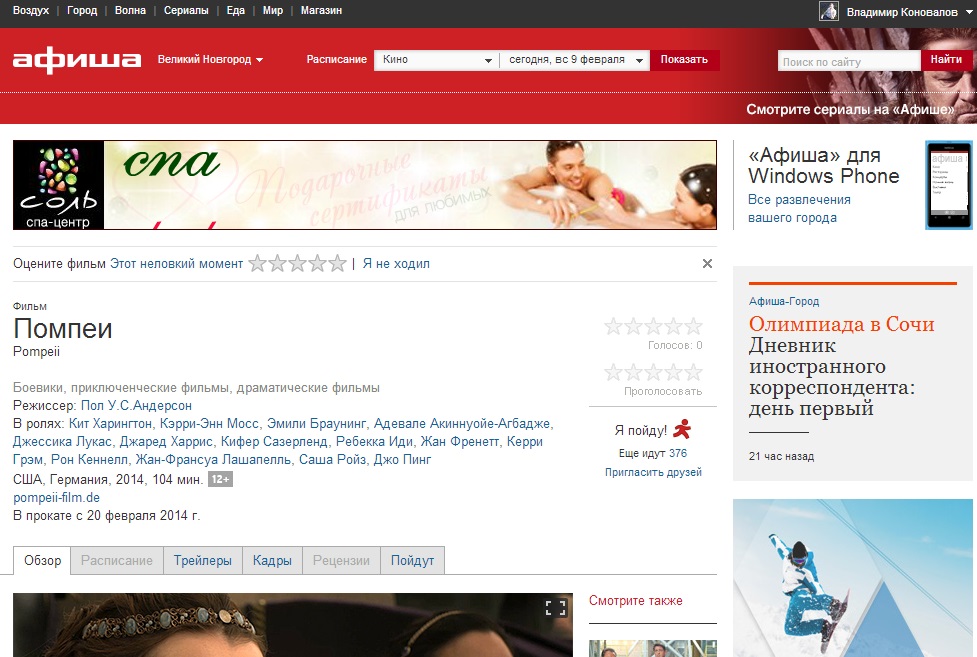Image resolution: width=977 pixels, height=657 pixels.
Task: Close the rating prompt bar
Action: pos(707,264)
